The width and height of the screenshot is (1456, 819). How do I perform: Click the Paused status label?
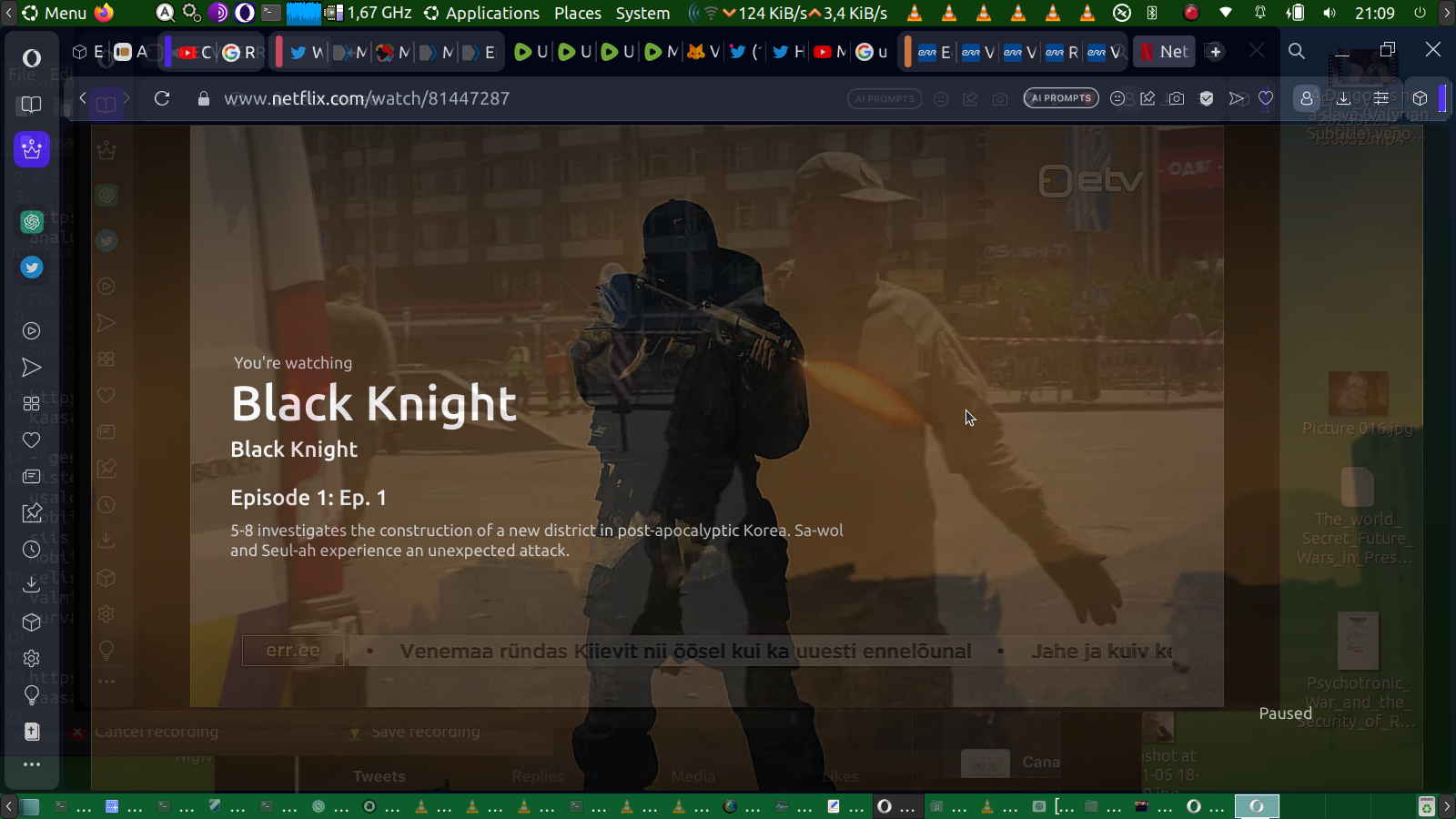1285,713
